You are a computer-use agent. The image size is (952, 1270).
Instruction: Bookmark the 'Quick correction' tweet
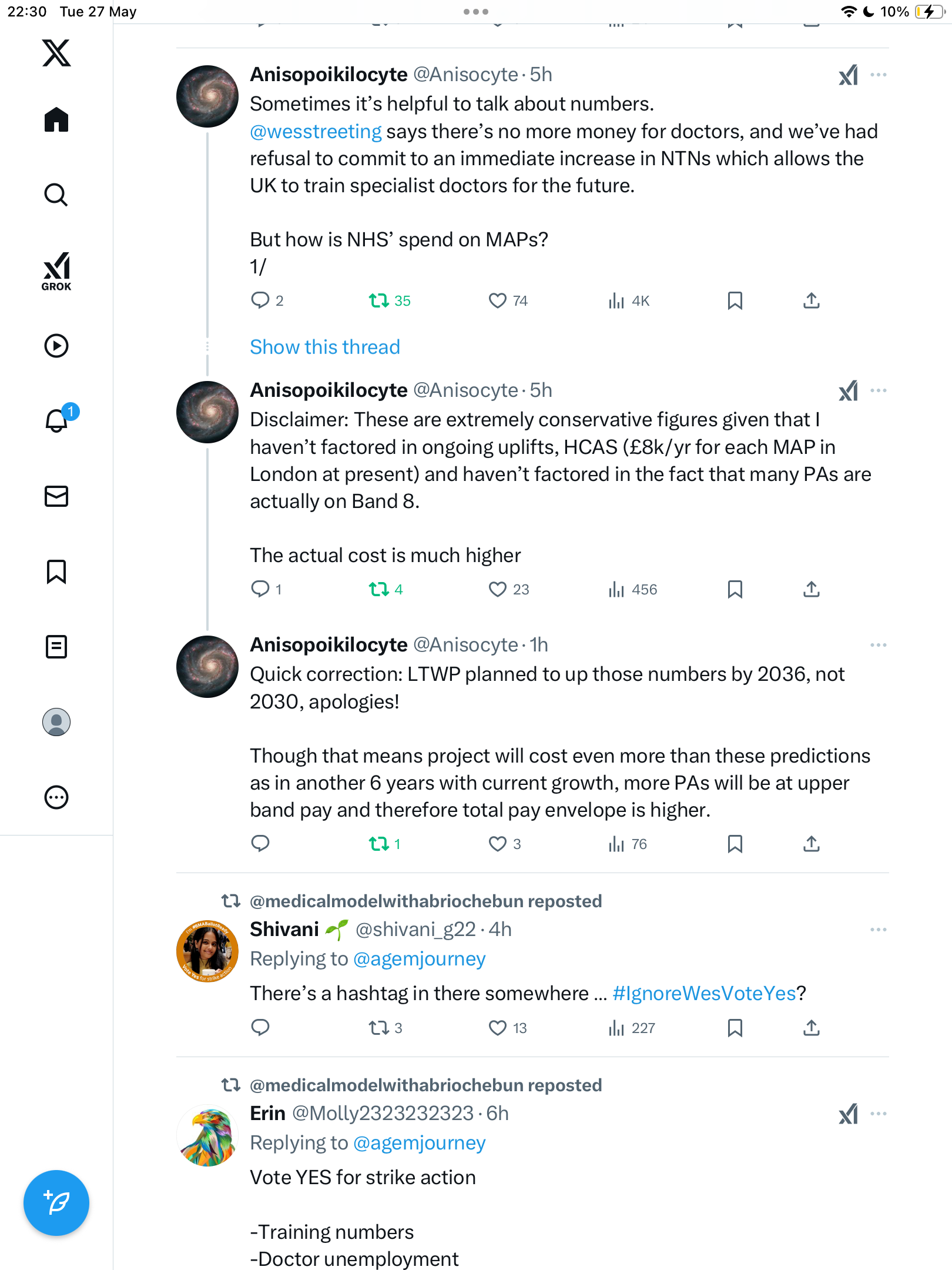coord(735,844)
